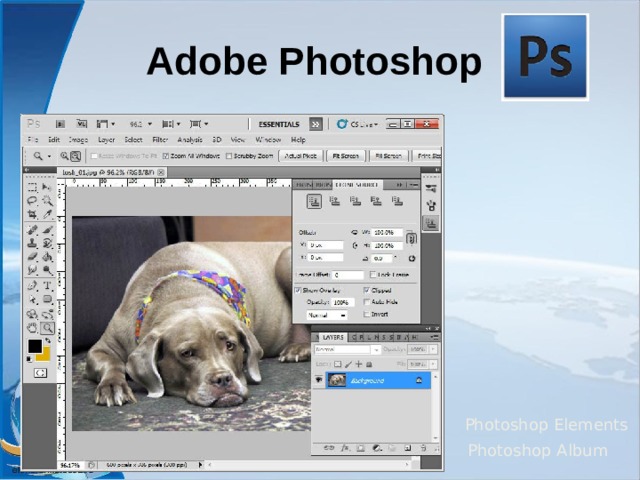Select the Move tool

click(x=47, y=187)
